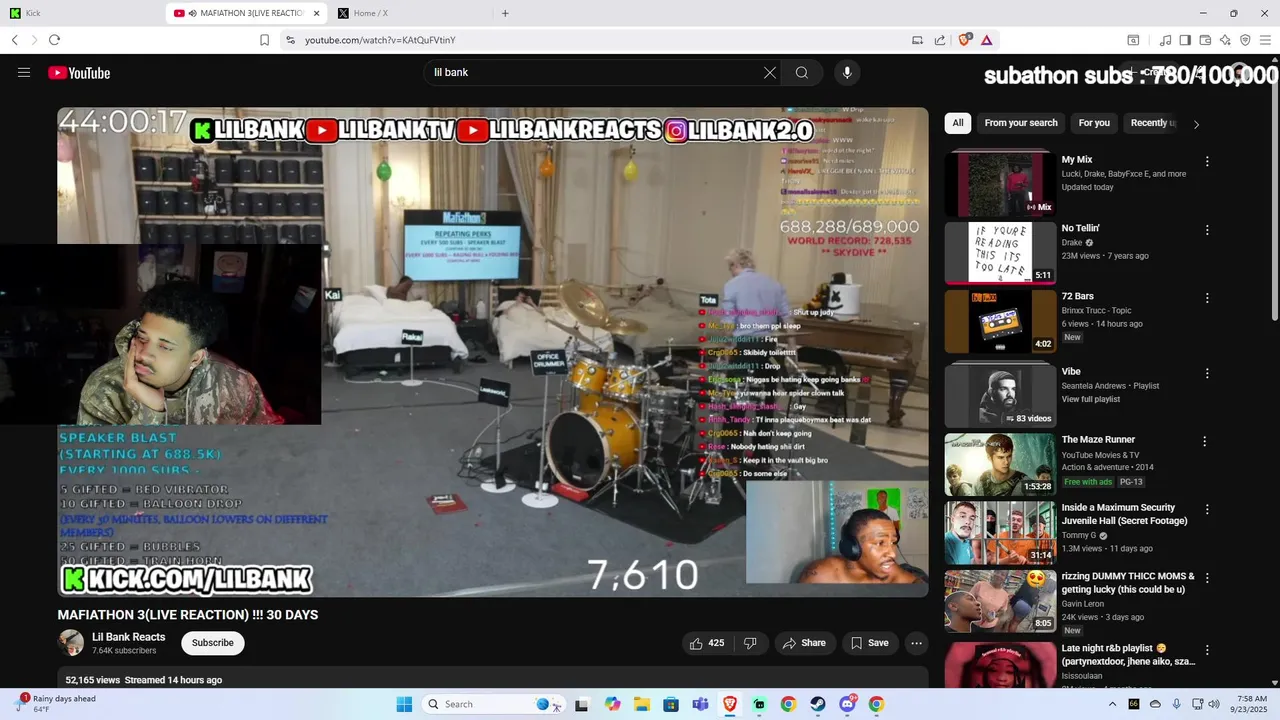This screenshot has width=1280, height=720.
Task: Open options menu for Vibe playlist
Action: click(x=1207, y=373)
